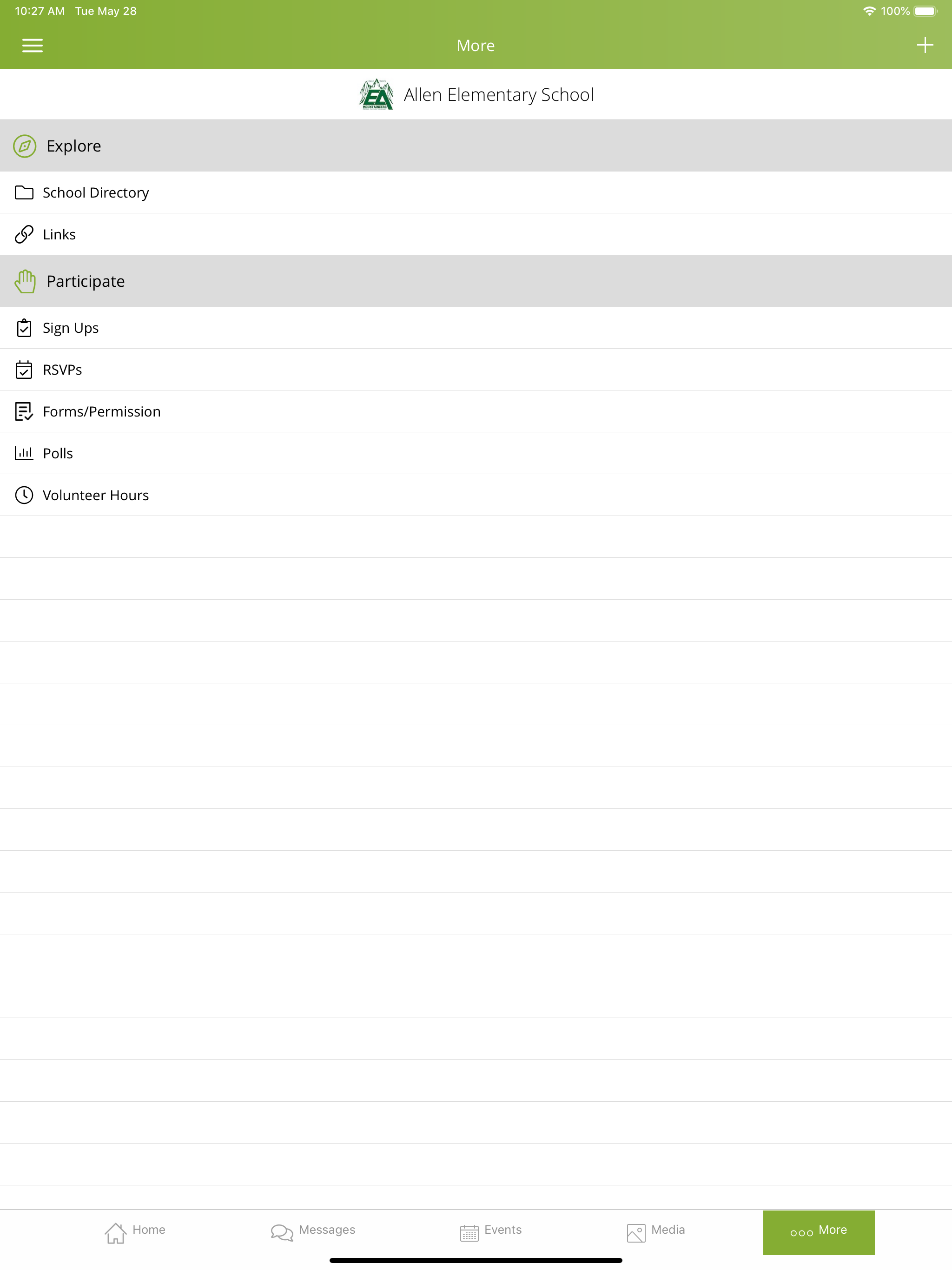
Task: Select the More tab label
Action: (833, 1229)
